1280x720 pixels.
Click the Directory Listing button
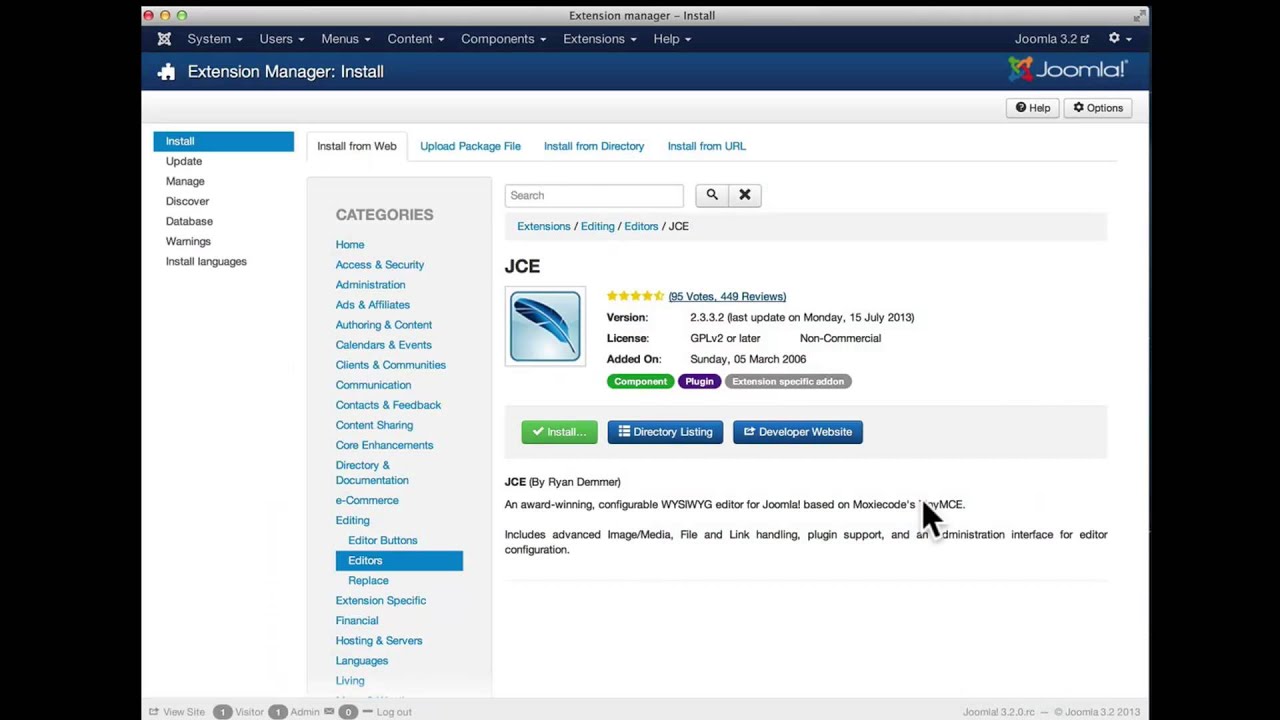pyautogui.click(x=665, y=432)
